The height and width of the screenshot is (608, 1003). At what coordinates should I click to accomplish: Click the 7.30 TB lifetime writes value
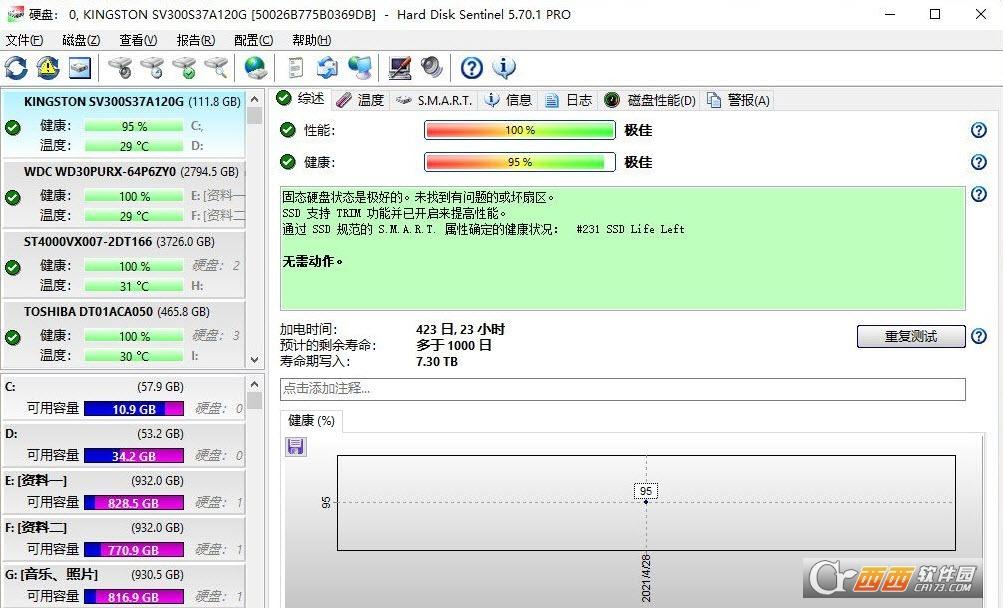(x=437, y=362)
